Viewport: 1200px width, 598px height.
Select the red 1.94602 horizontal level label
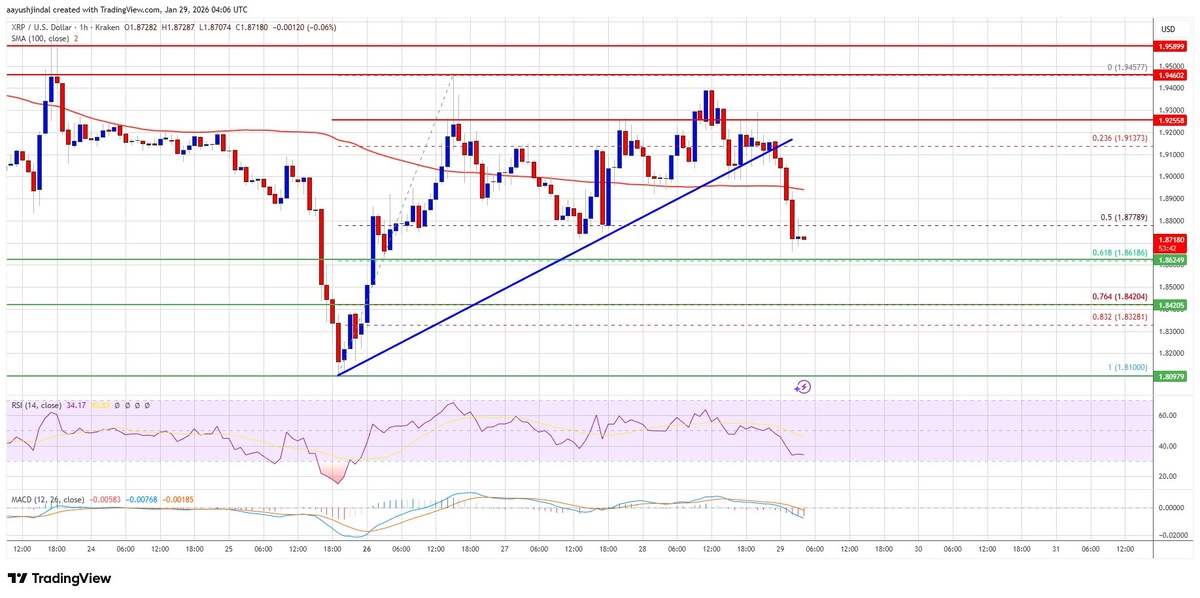(1169, 74)
